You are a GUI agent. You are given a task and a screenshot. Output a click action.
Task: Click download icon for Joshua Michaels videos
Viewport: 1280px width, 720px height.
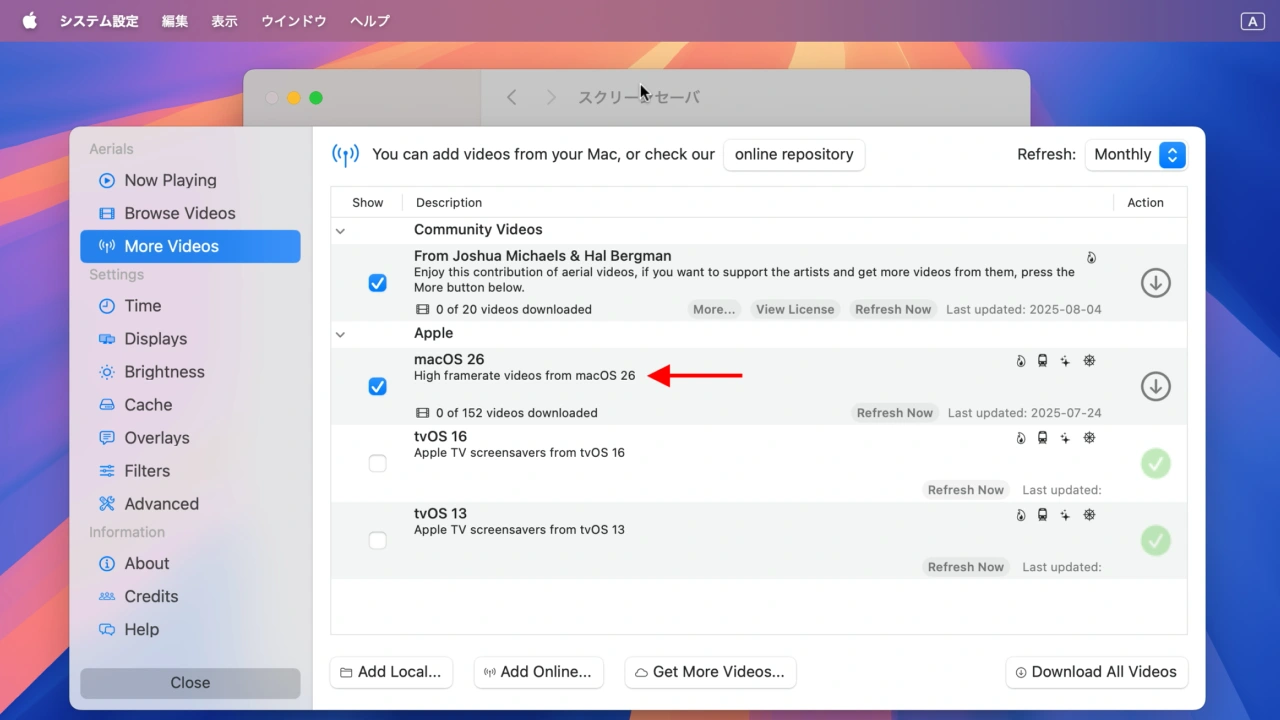coord(1156,283)
